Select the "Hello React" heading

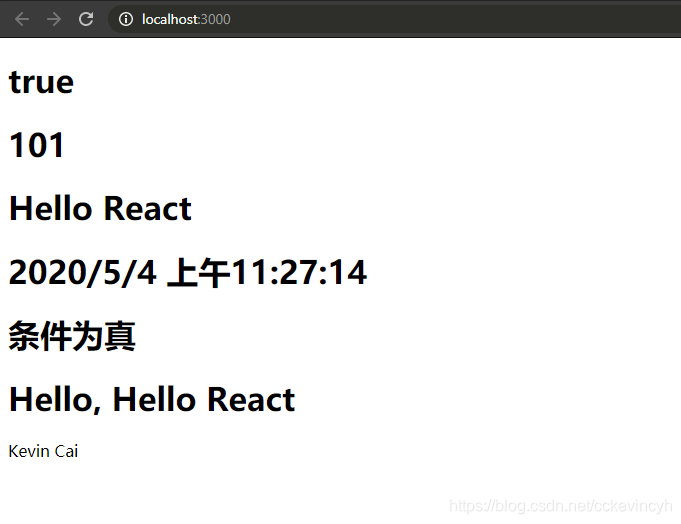tap(100, 208)
